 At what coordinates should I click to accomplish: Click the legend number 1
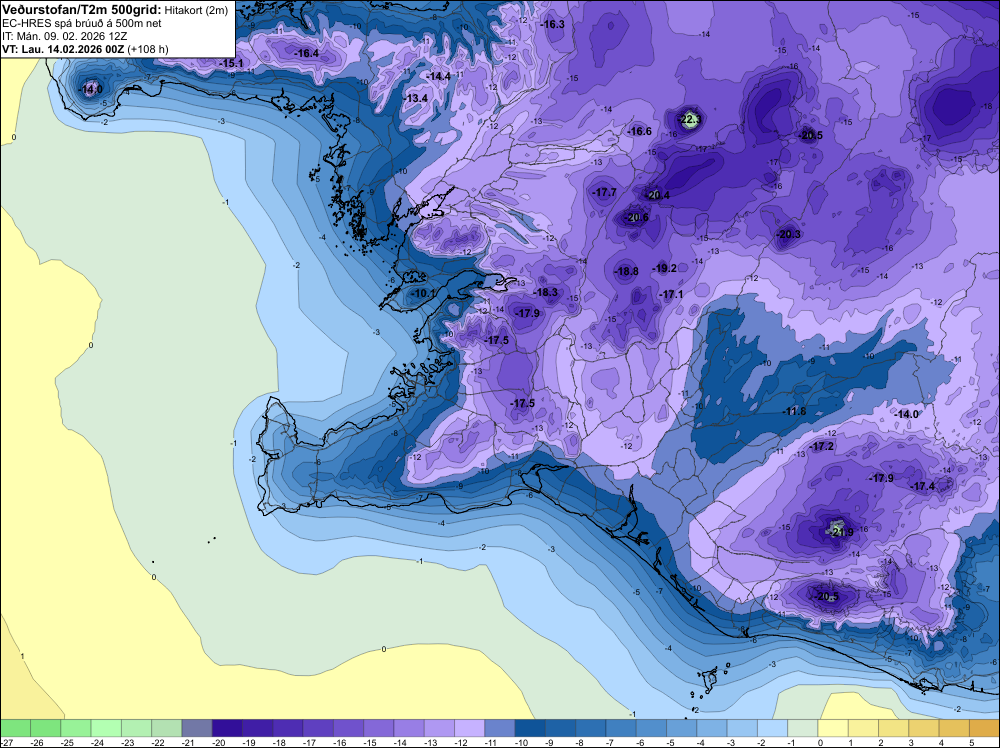[850, 743]
